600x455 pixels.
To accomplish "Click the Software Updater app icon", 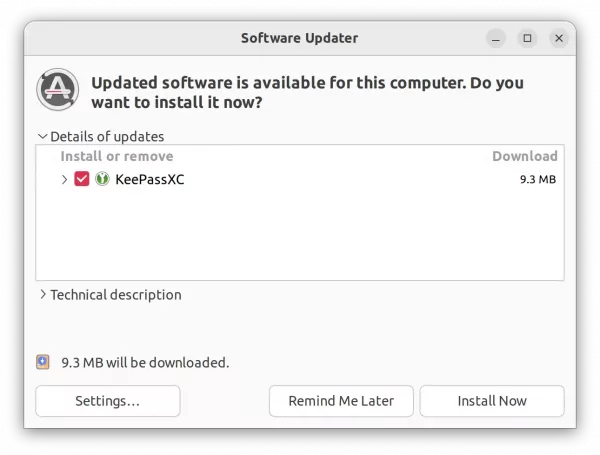I will 57,90.
